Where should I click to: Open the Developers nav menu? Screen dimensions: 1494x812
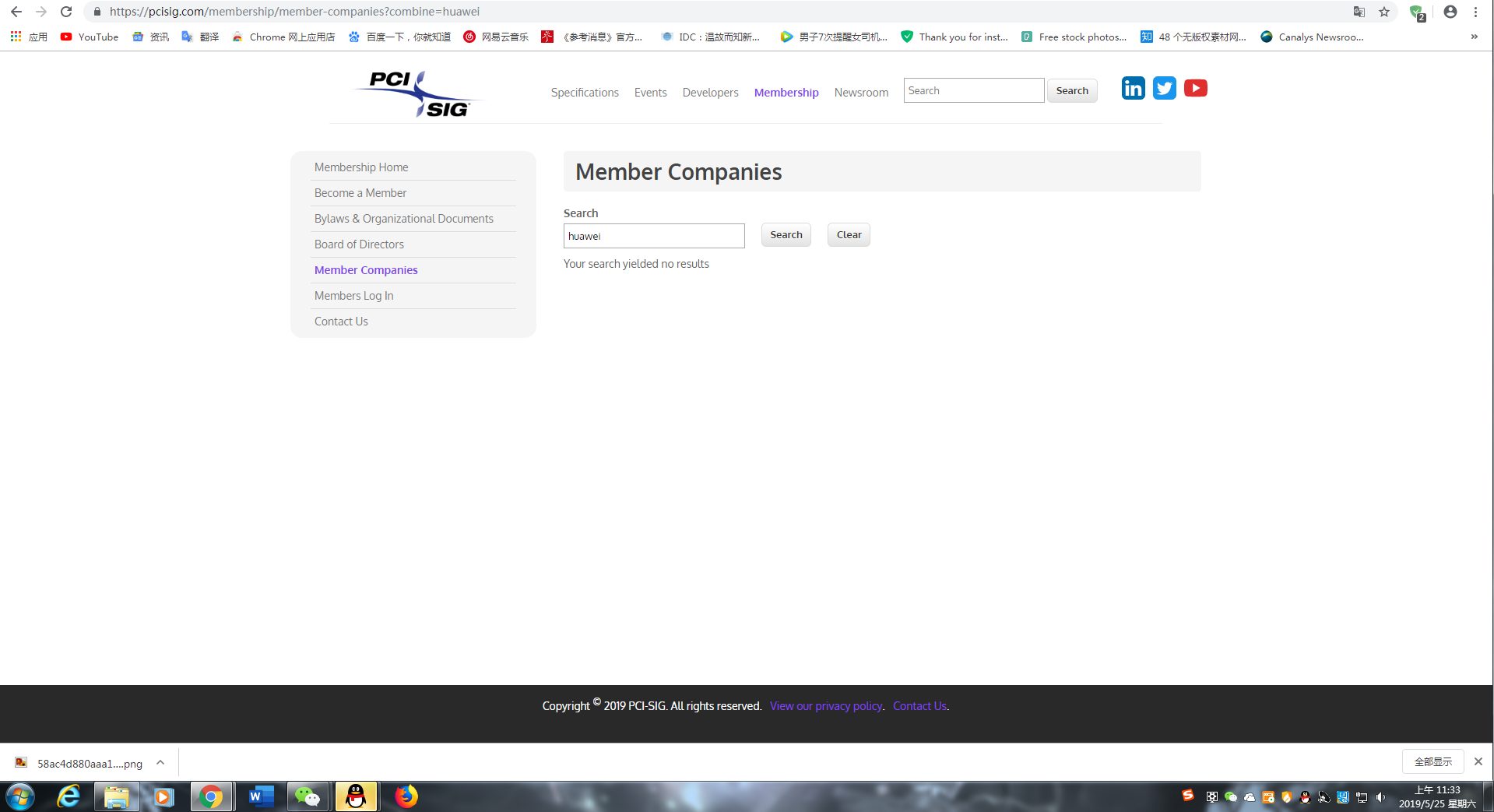710,93
